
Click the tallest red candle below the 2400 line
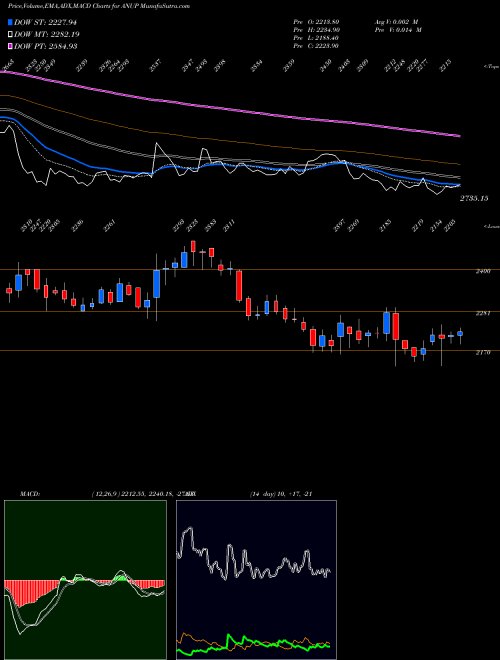pos(239,286)
